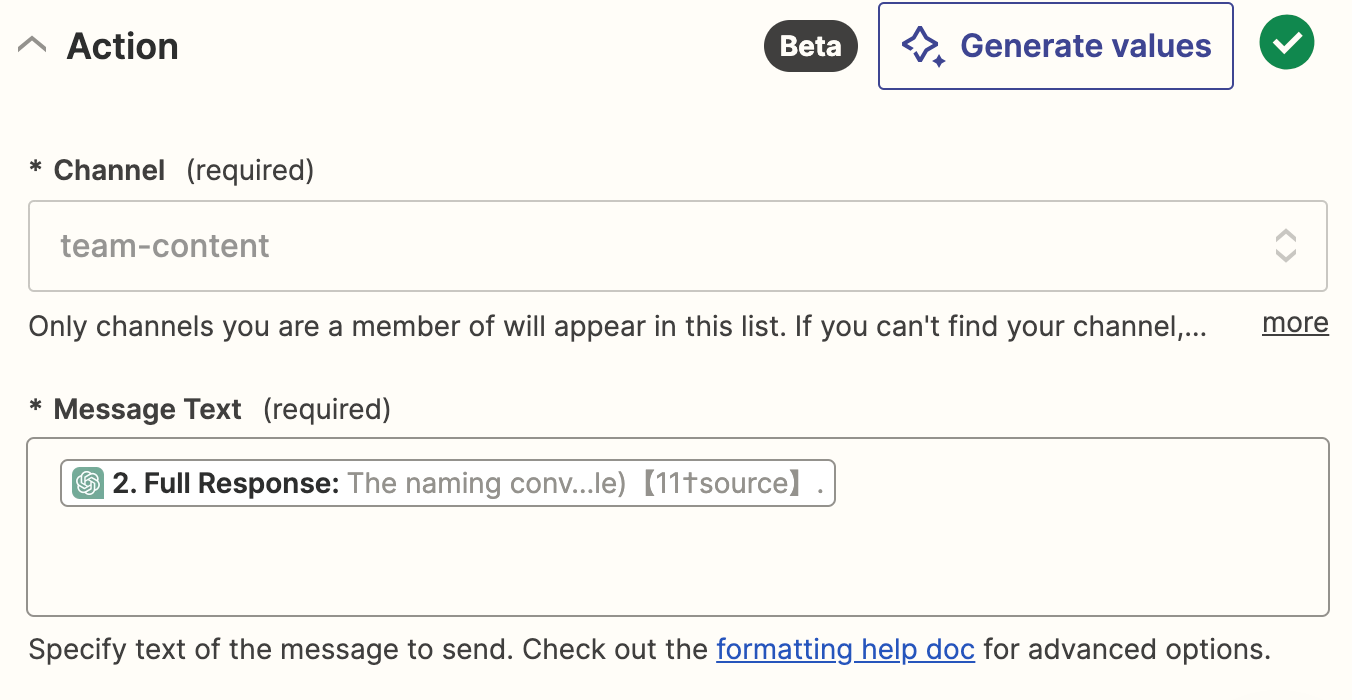The width and height of the screenshot is (1352, 700).
Task: Click the Beta badge
Action: coord(810,47)
